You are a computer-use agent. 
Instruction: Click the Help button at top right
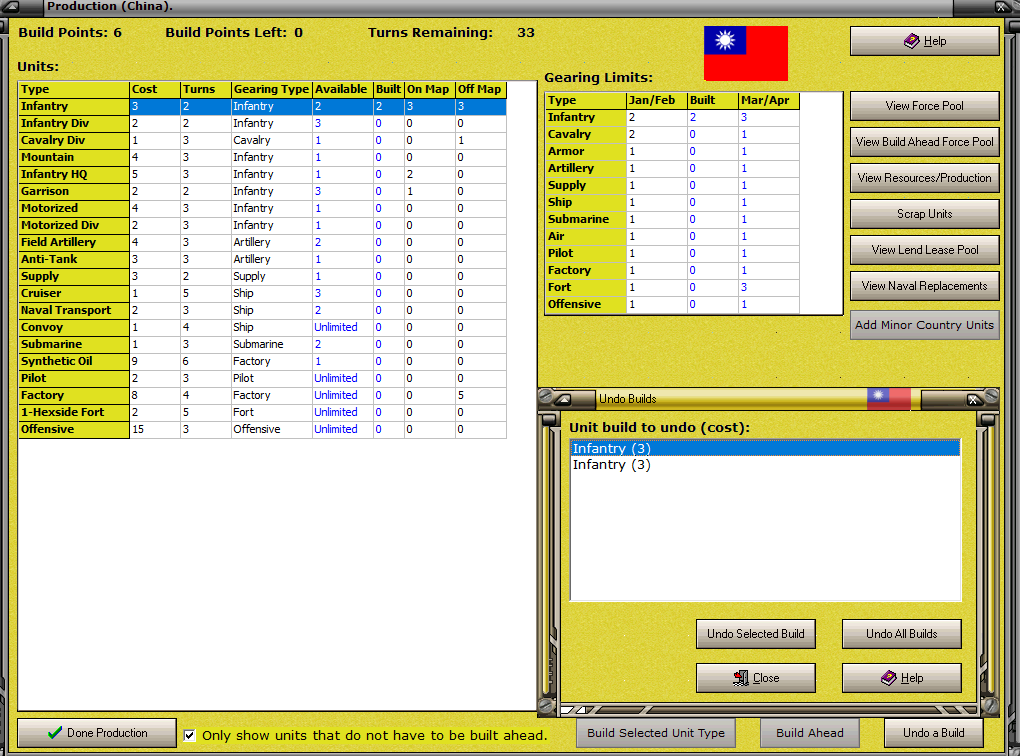point(924,41)
